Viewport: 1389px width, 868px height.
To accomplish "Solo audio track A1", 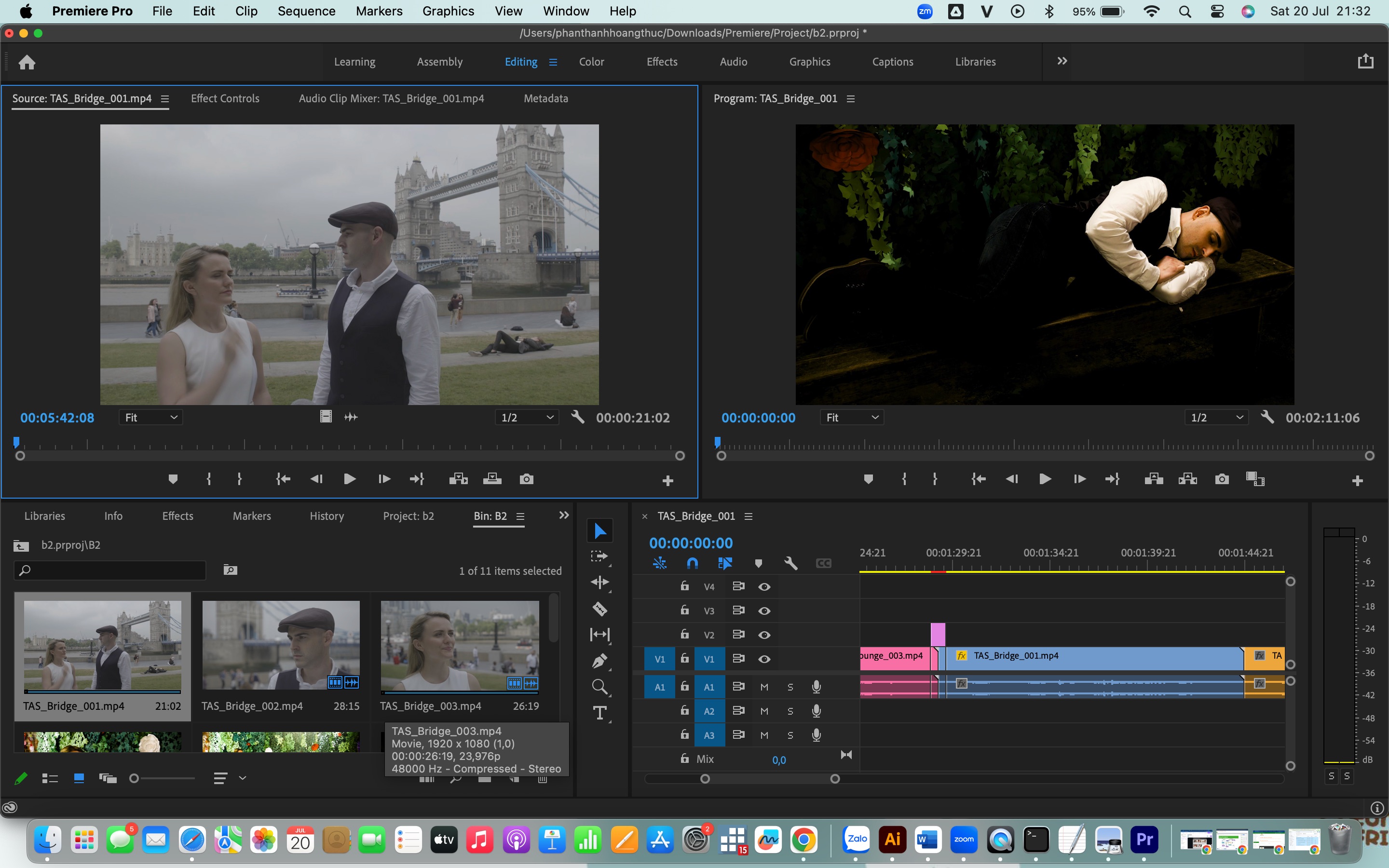I will (790, 687).
